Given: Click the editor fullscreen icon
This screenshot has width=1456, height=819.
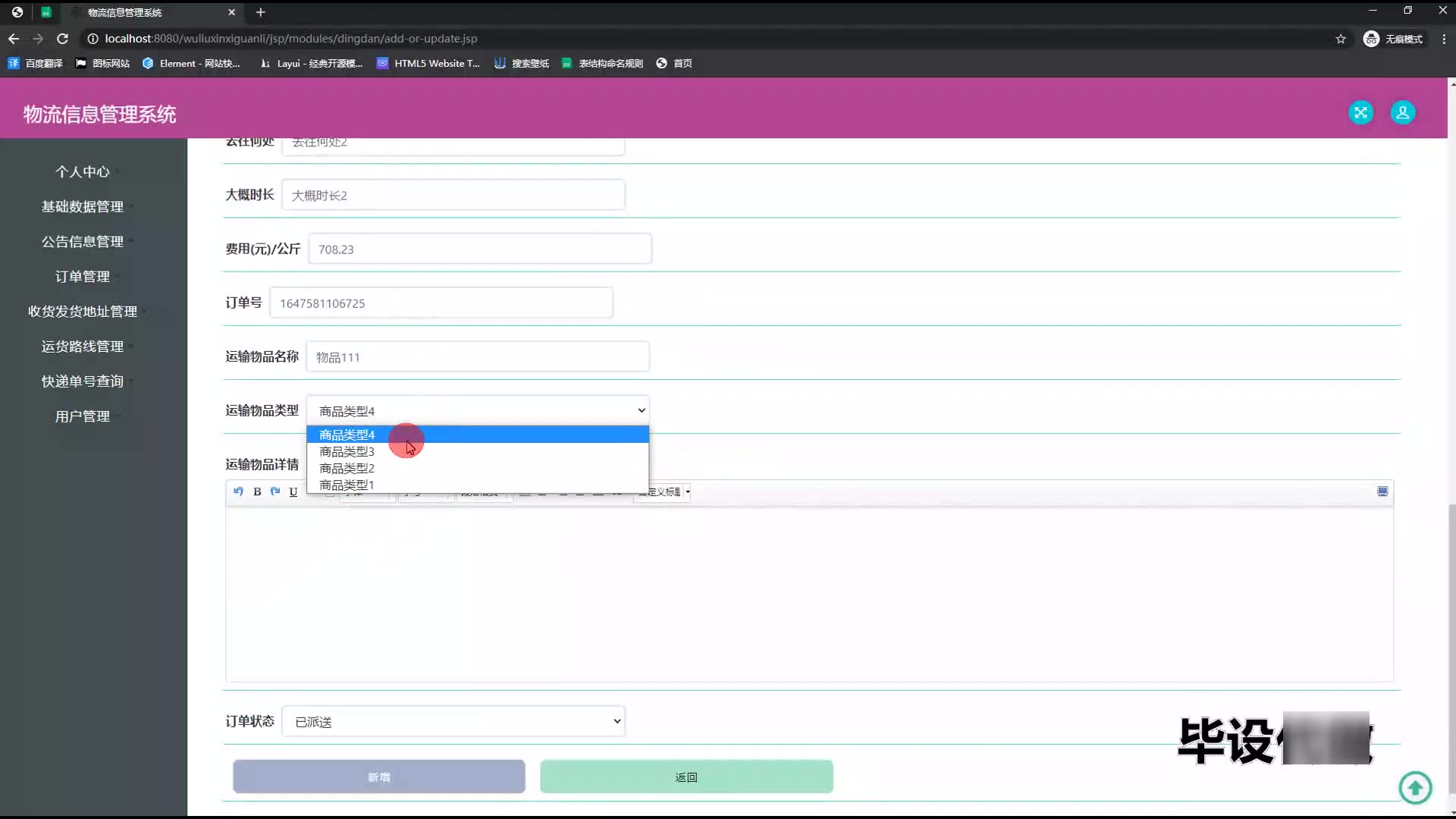Looking at the screenshot, I should [x=1382, y=491].
